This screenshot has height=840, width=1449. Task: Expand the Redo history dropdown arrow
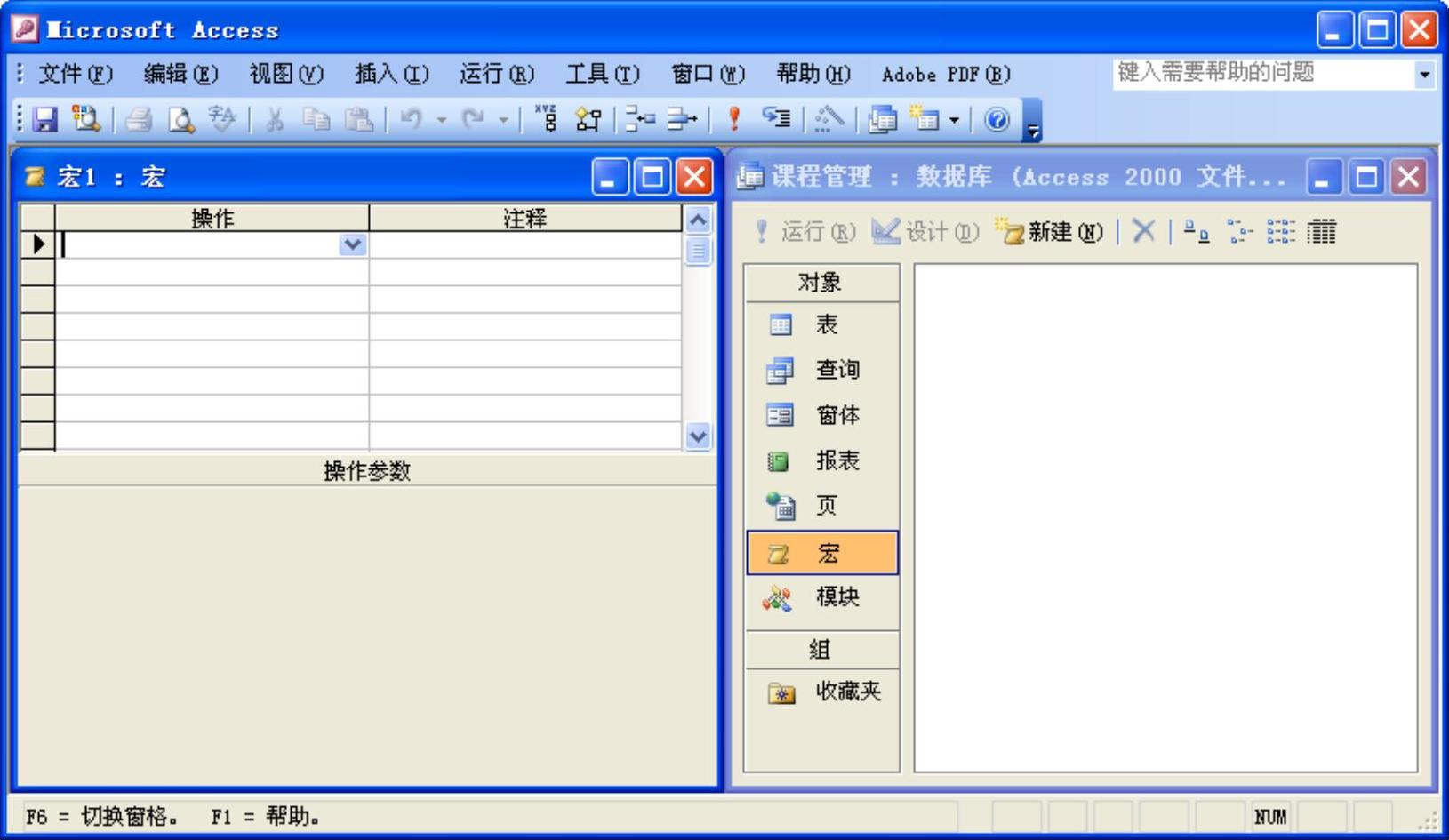[x=503, y=120]
